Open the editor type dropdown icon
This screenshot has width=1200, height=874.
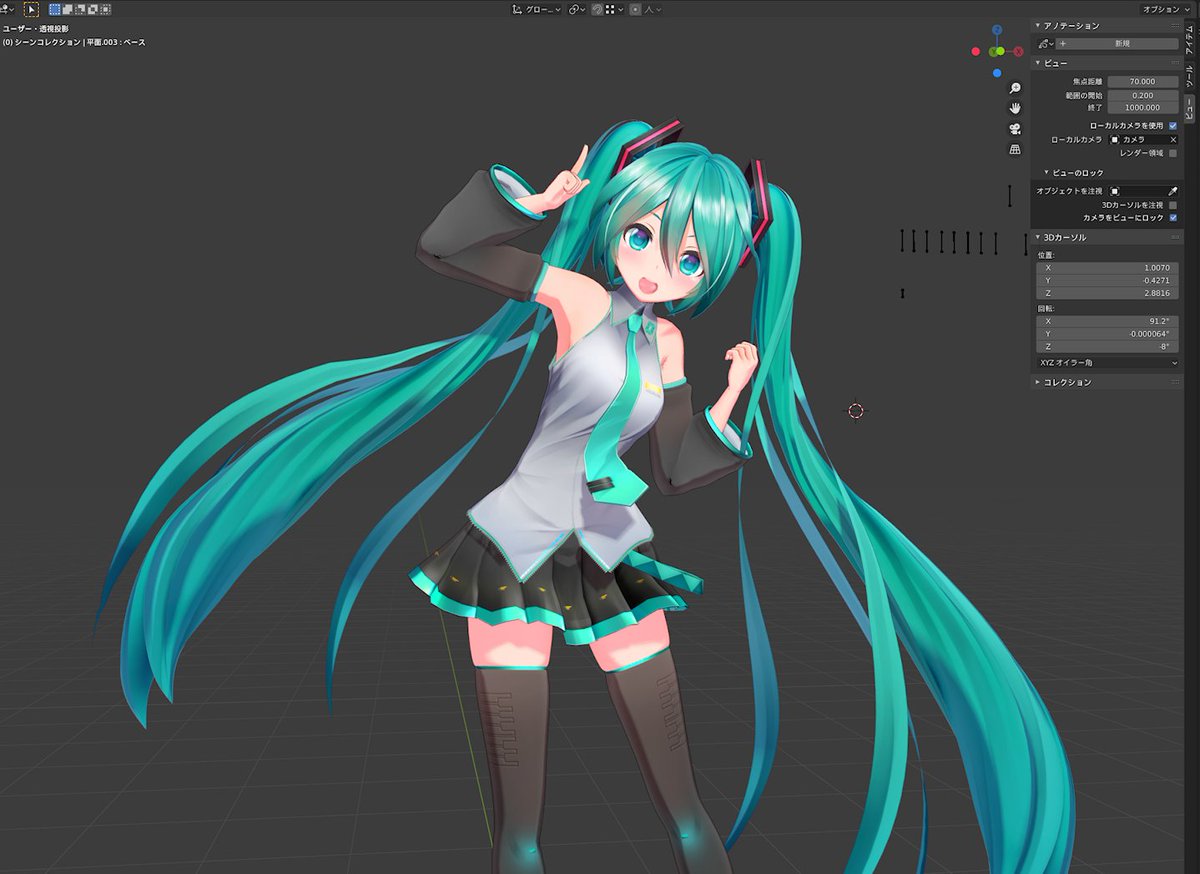(6, 9)
